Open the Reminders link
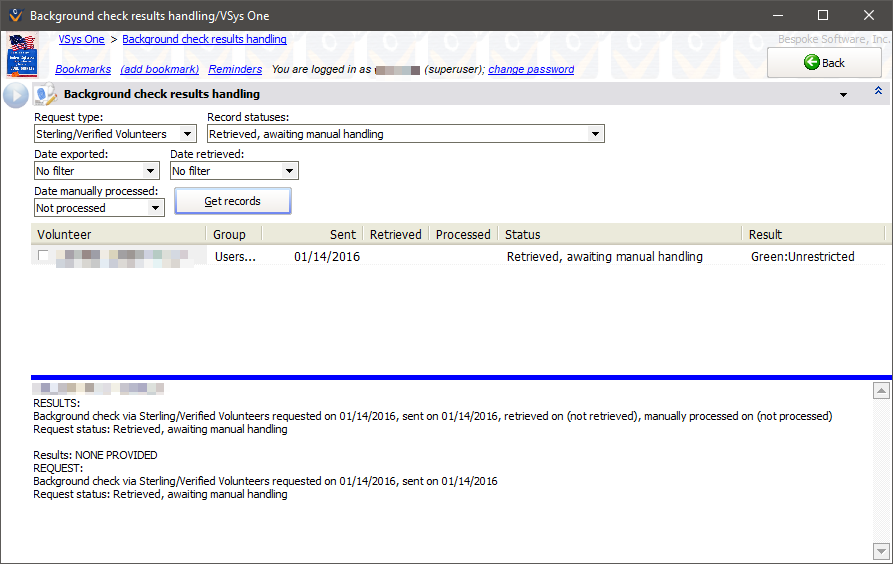This screenshot has width=893, height=564. 235,70
